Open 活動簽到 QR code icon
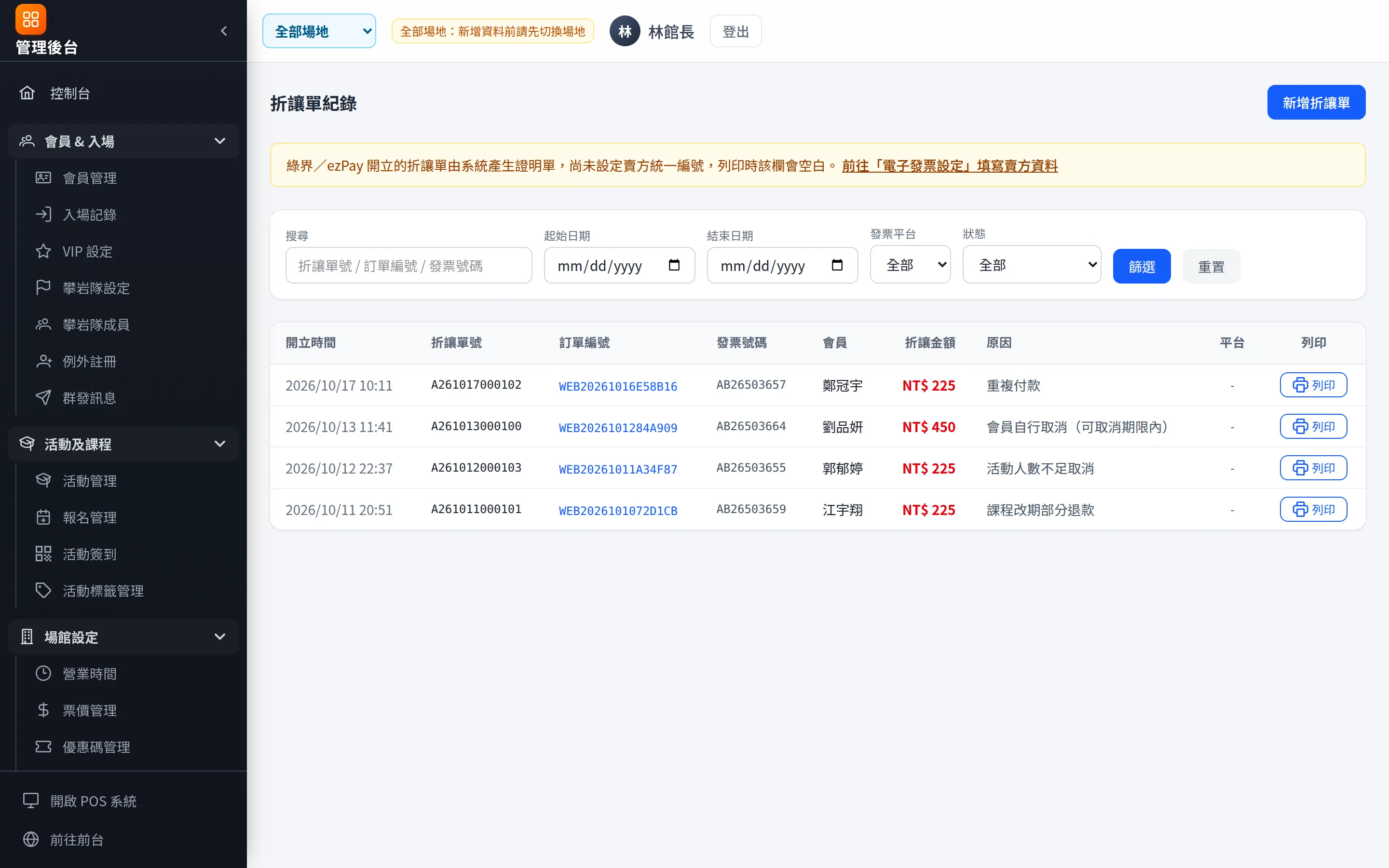This screenshot has width=1389, height=868. pos(43,554)
